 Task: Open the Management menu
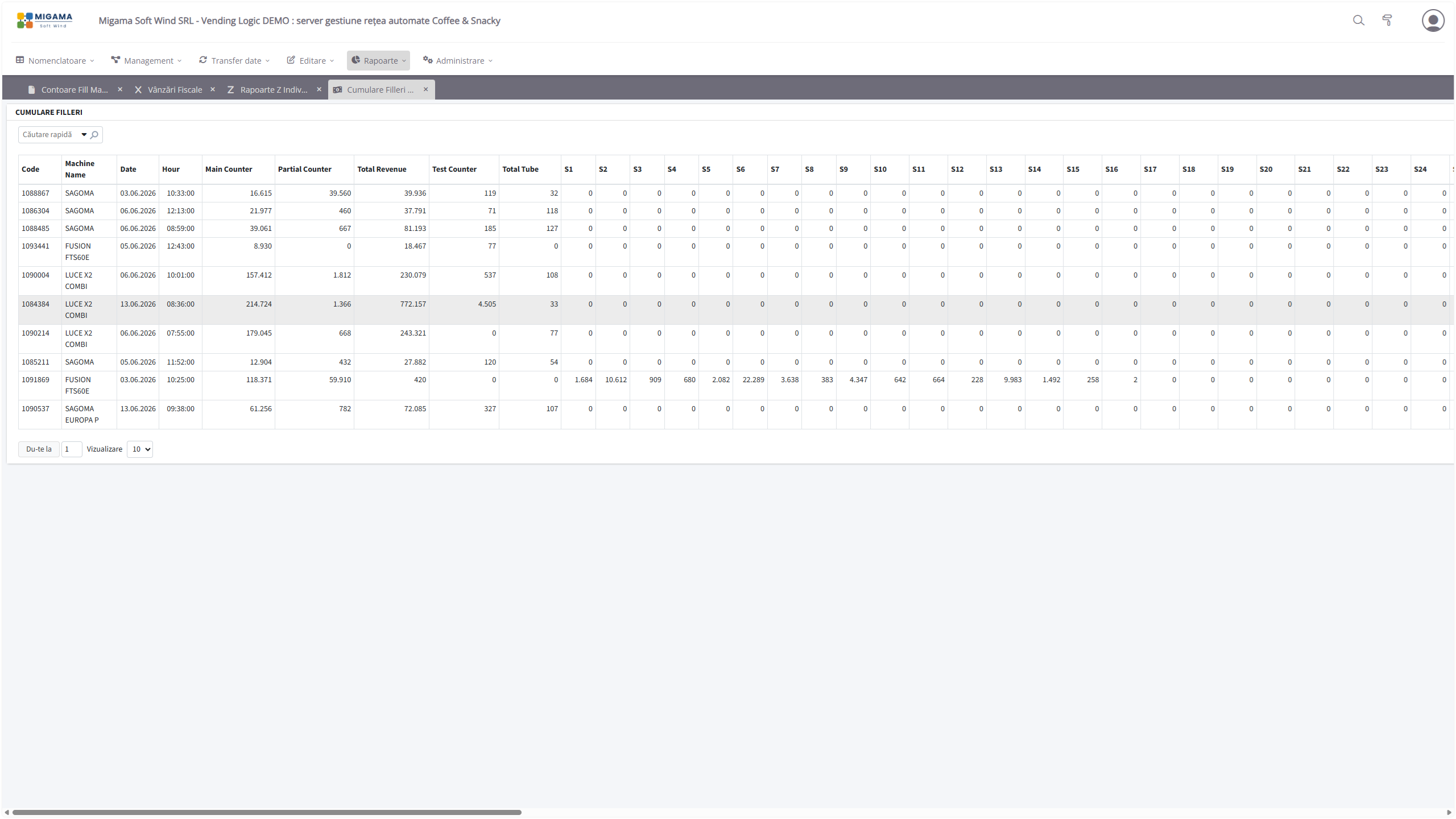(147, 60)
